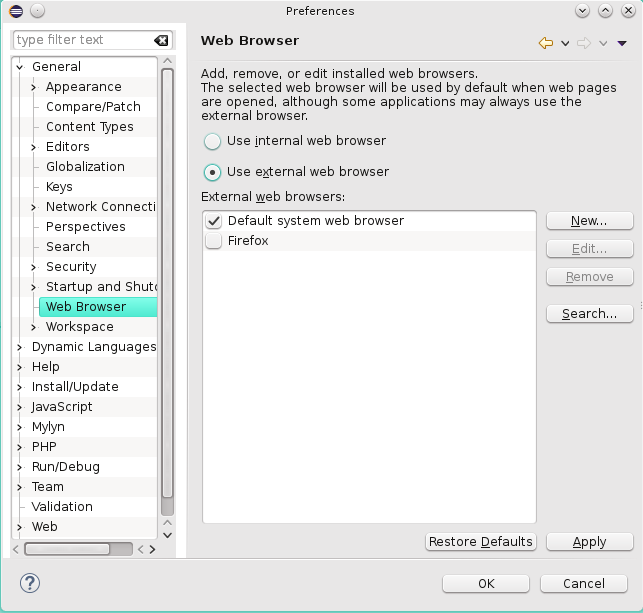This screenshot has width=643, height=613.
Task: Uncheck Default system web browser checkbox
Action: 213,221
